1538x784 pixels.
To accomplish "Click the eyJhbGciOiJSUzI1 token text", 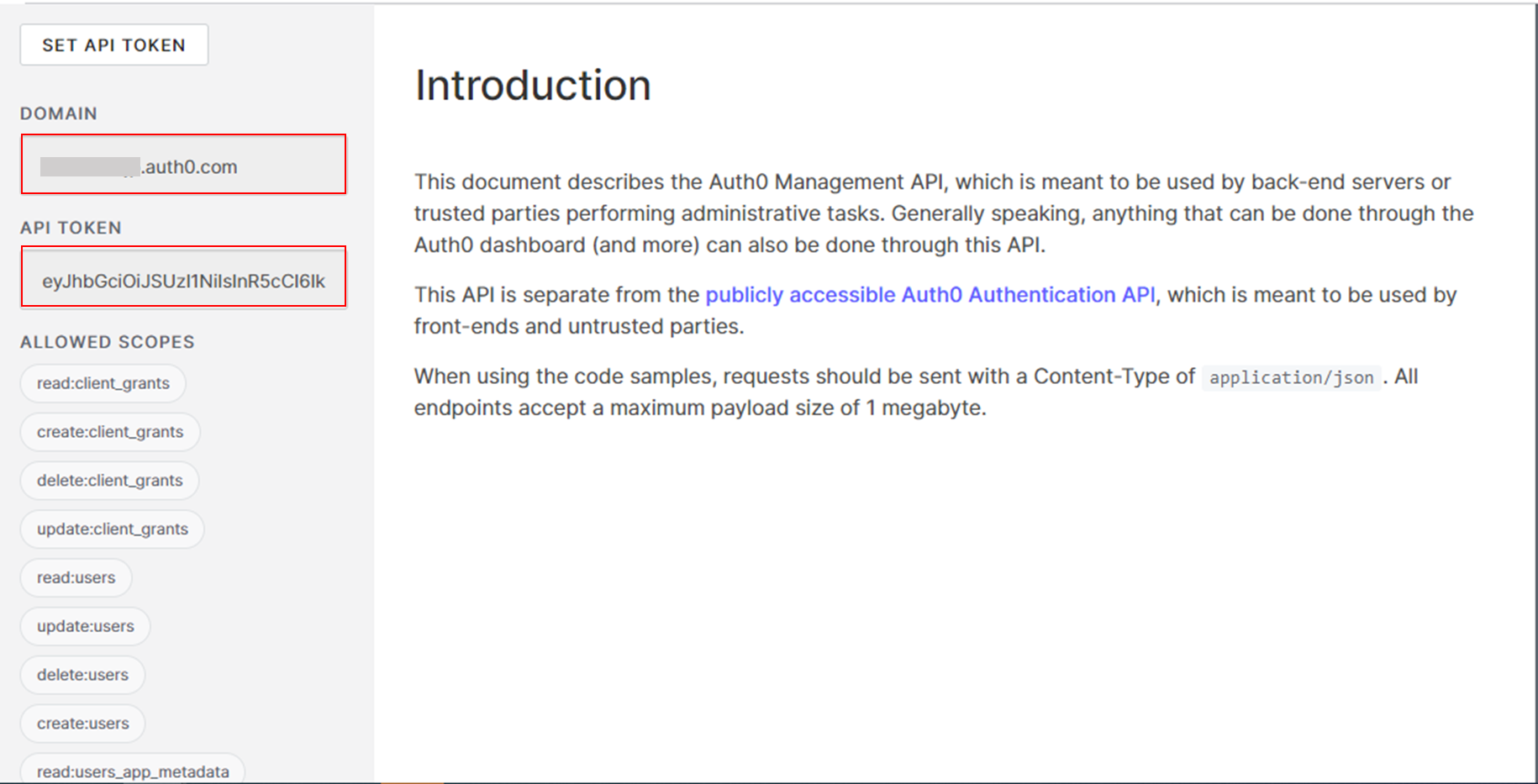I will click(x=182, y=282).
